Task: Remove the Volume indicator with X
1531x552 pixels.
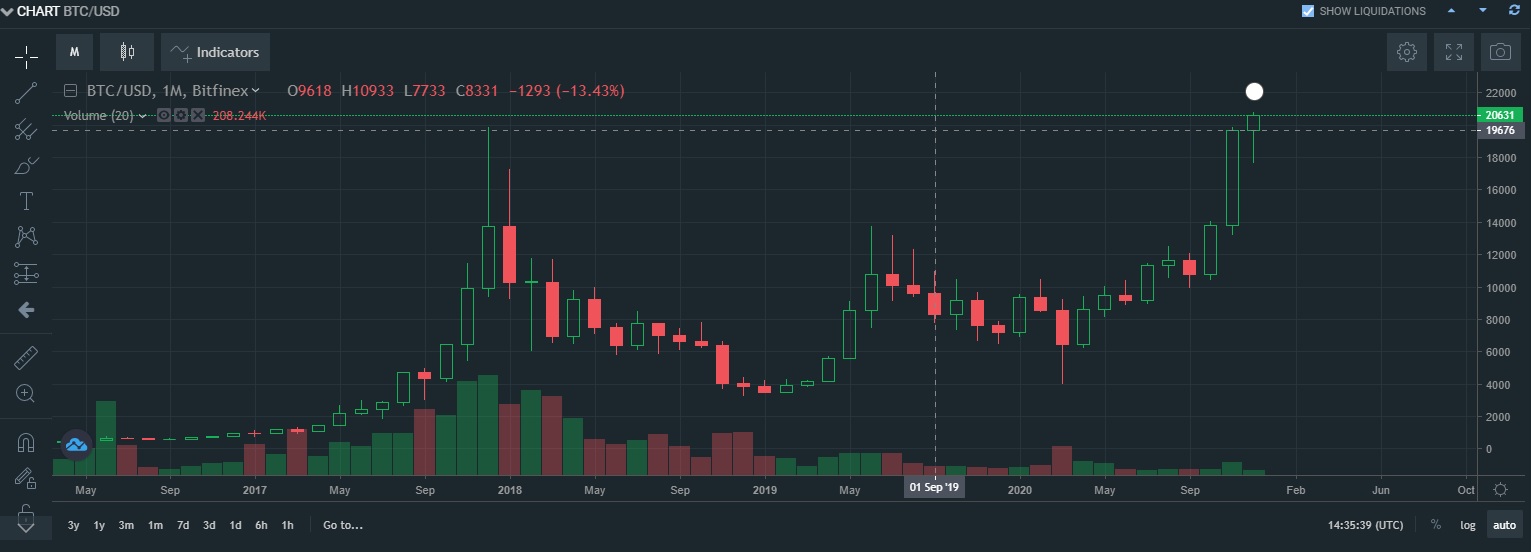Action: click(x=198, y=116)
